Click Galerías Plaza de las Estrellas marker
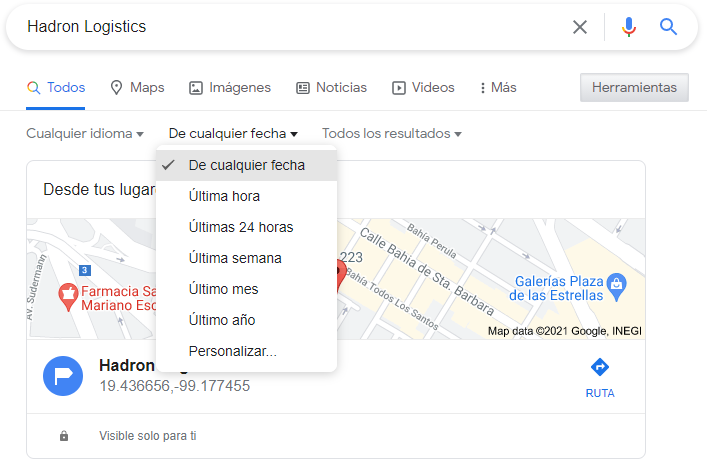The image size is (707, 470). (616, 287)
